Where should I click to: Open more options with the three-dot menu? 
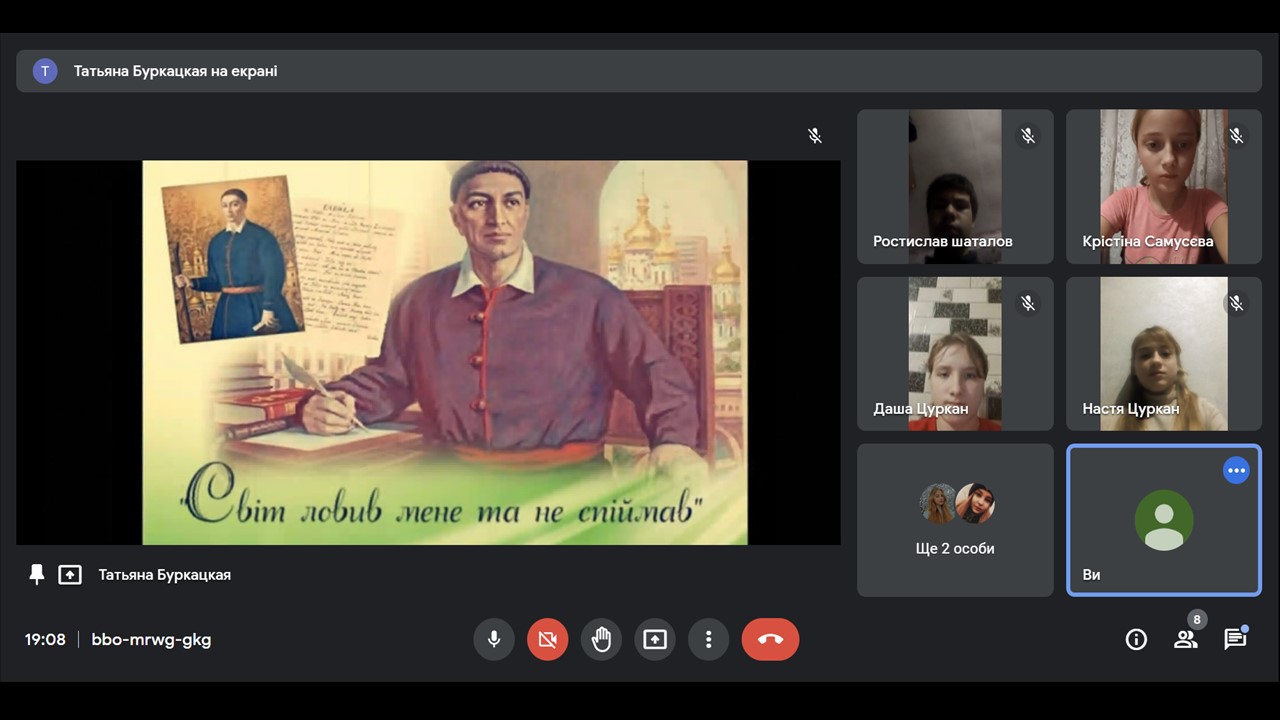pos(709,639)
